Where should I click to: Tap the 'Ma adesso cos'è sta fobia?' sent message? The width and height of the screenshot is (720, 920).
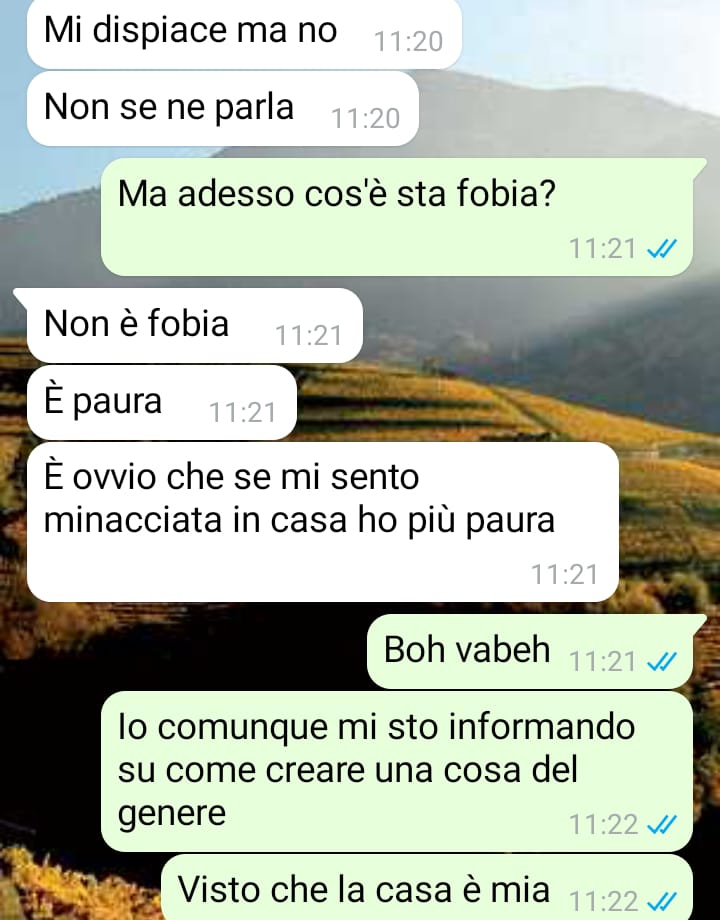coord(397,217)
